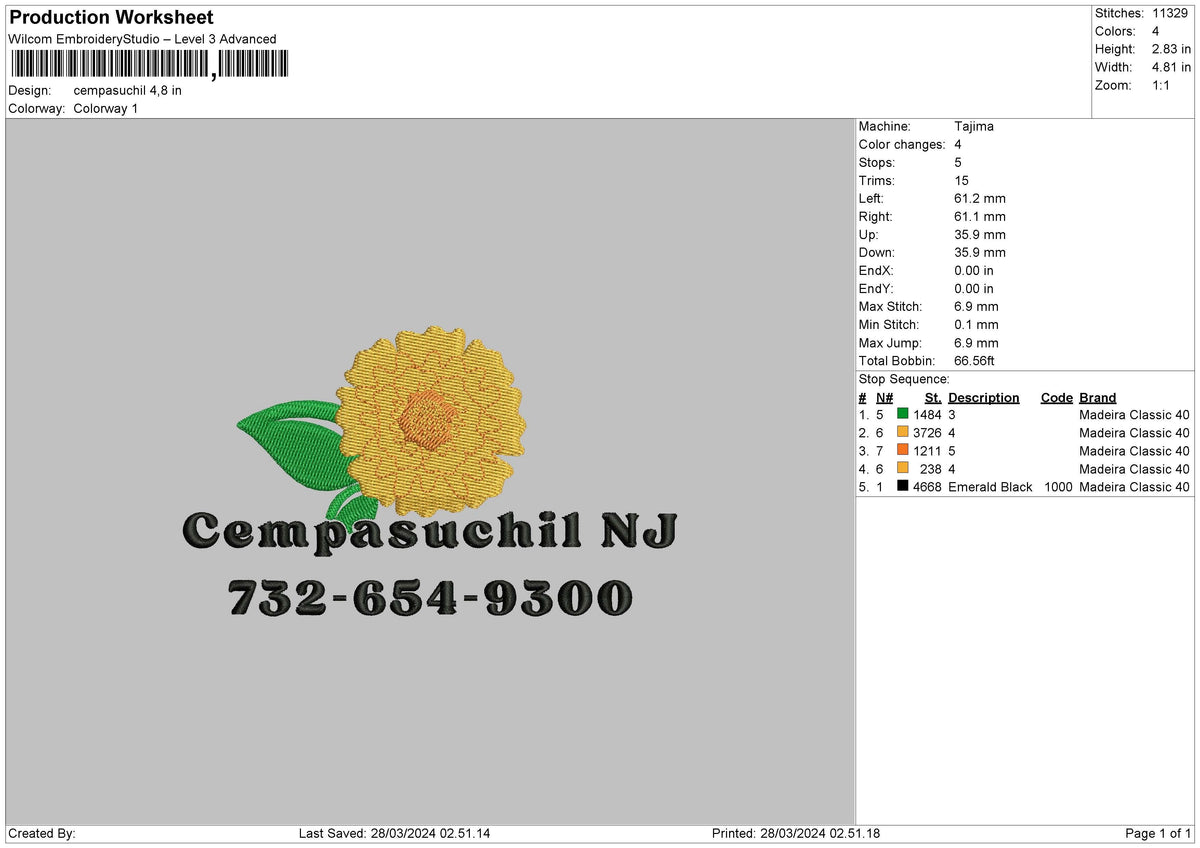Select the "Colorway 1" value

[106, 109]
